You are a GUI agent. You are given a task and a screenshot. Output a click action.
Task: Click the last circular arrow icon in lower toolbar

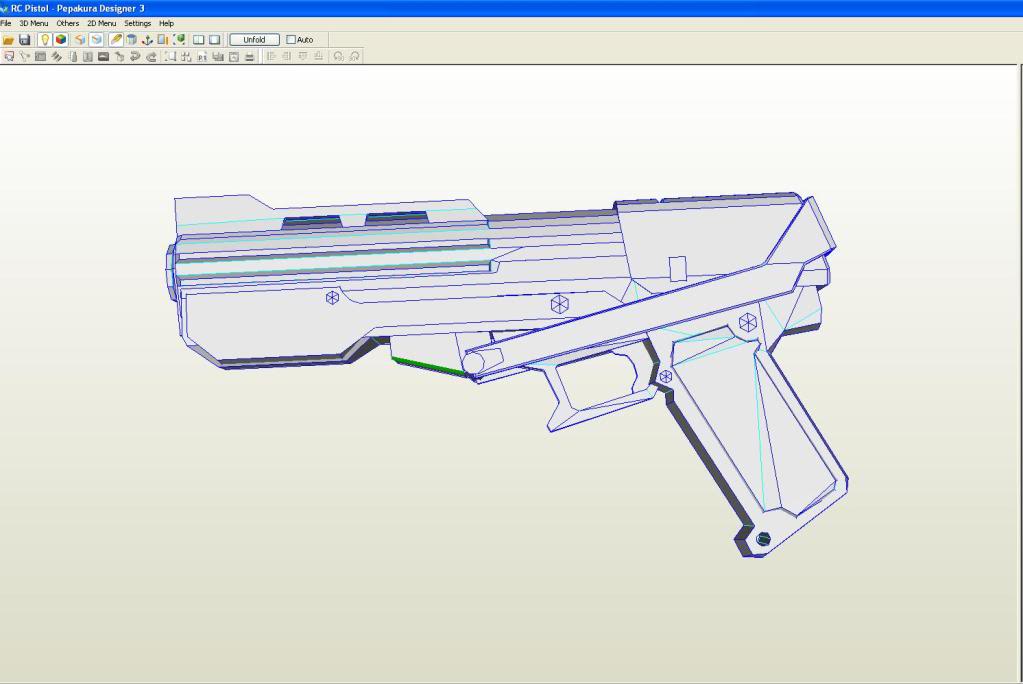click(354, 57)
